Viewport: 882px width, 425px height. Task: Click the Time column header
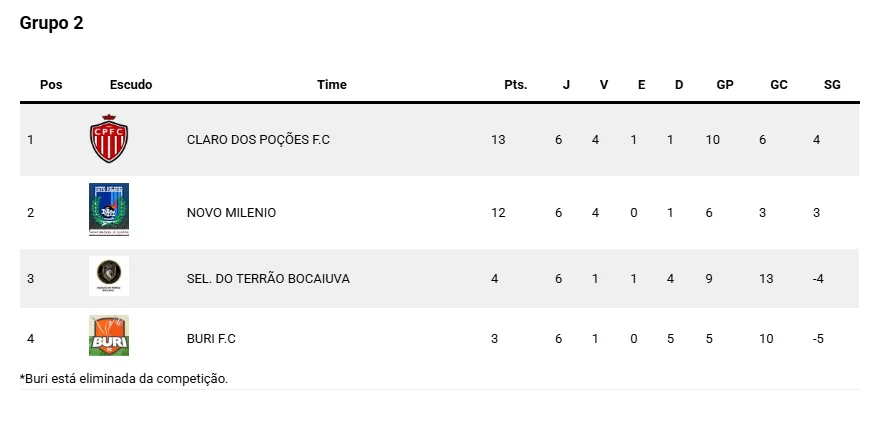click(x=332, y=85)
